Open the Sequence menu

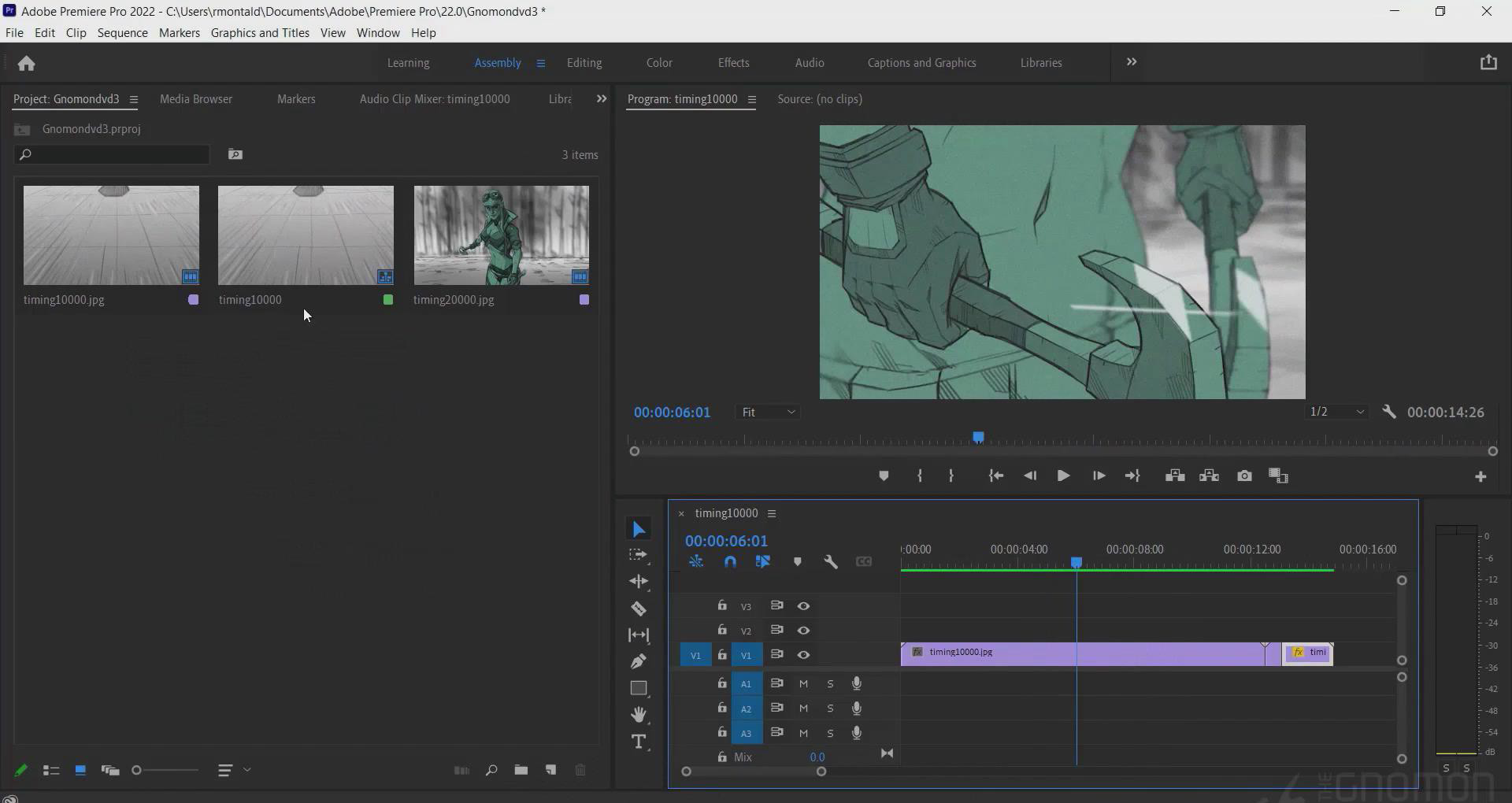(x=123, y=32)
